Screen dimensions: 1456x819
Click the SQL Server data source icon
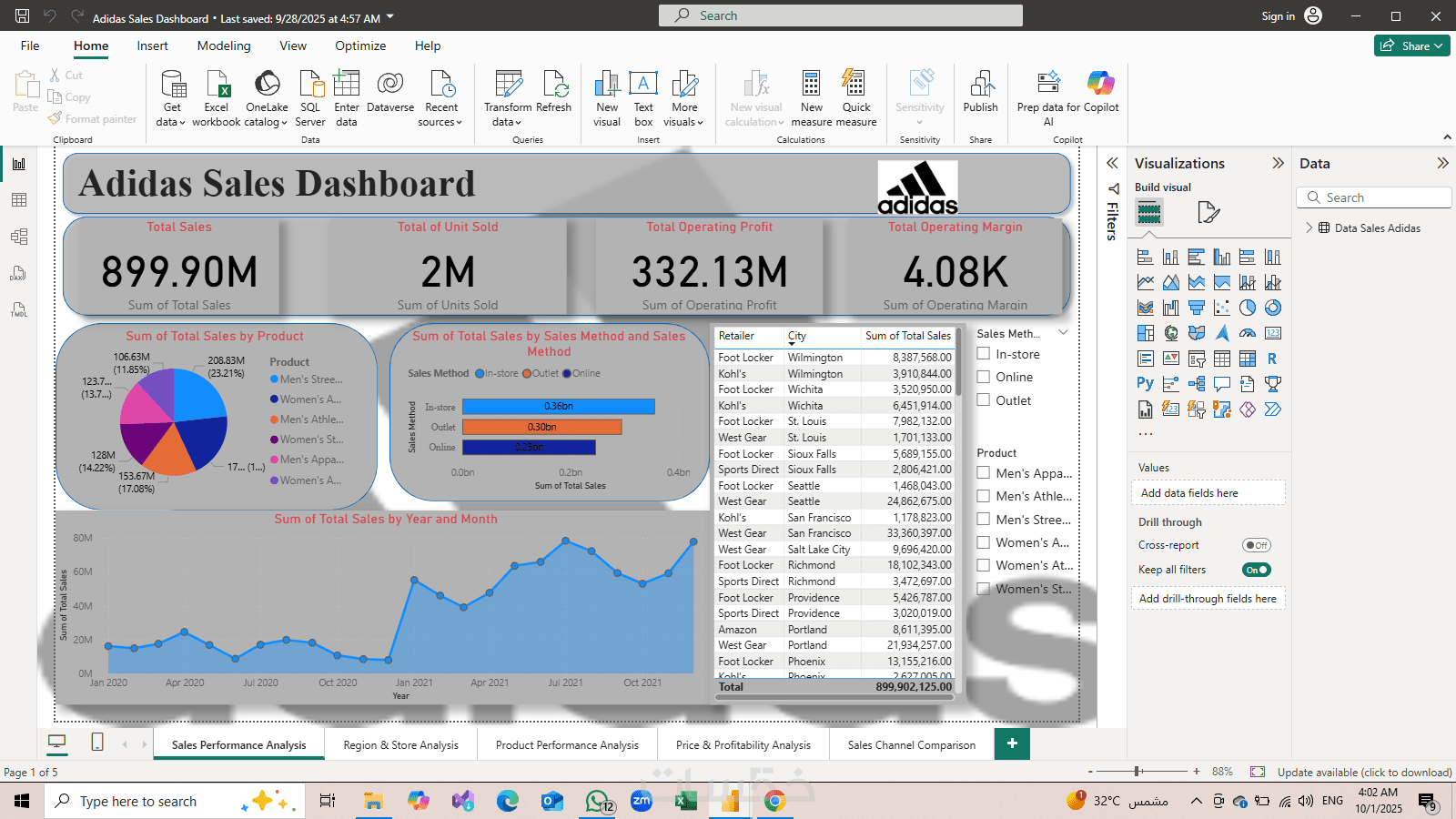(310, 98)
